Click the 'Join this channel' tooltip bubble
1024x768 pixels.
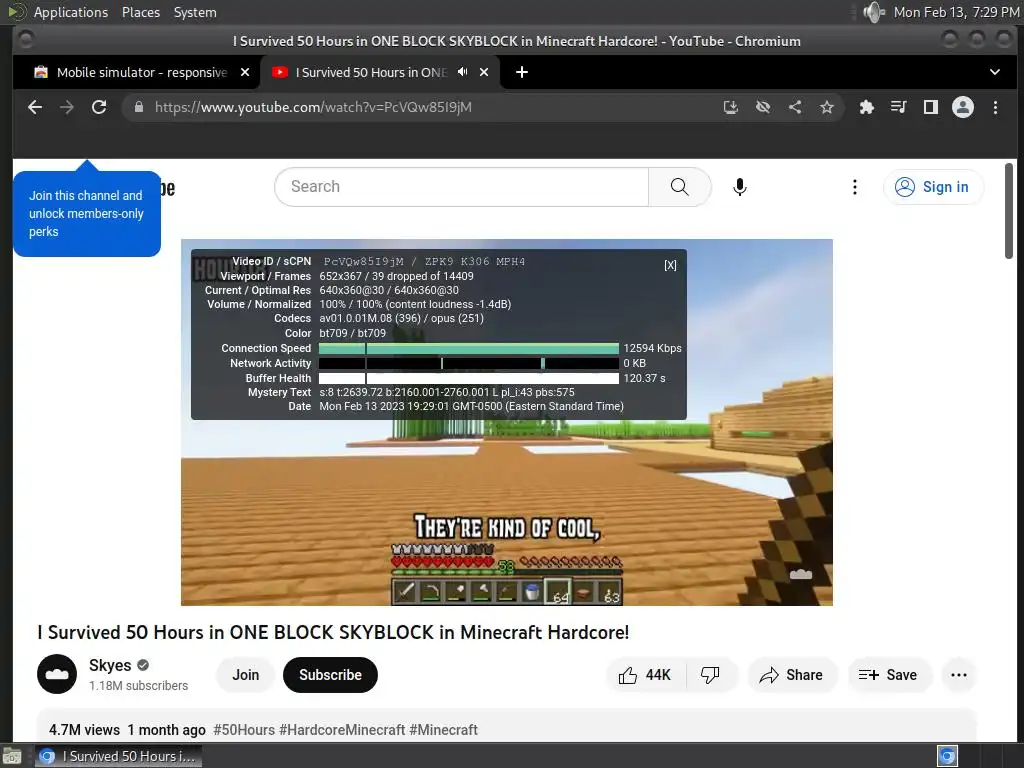(87, 213)
